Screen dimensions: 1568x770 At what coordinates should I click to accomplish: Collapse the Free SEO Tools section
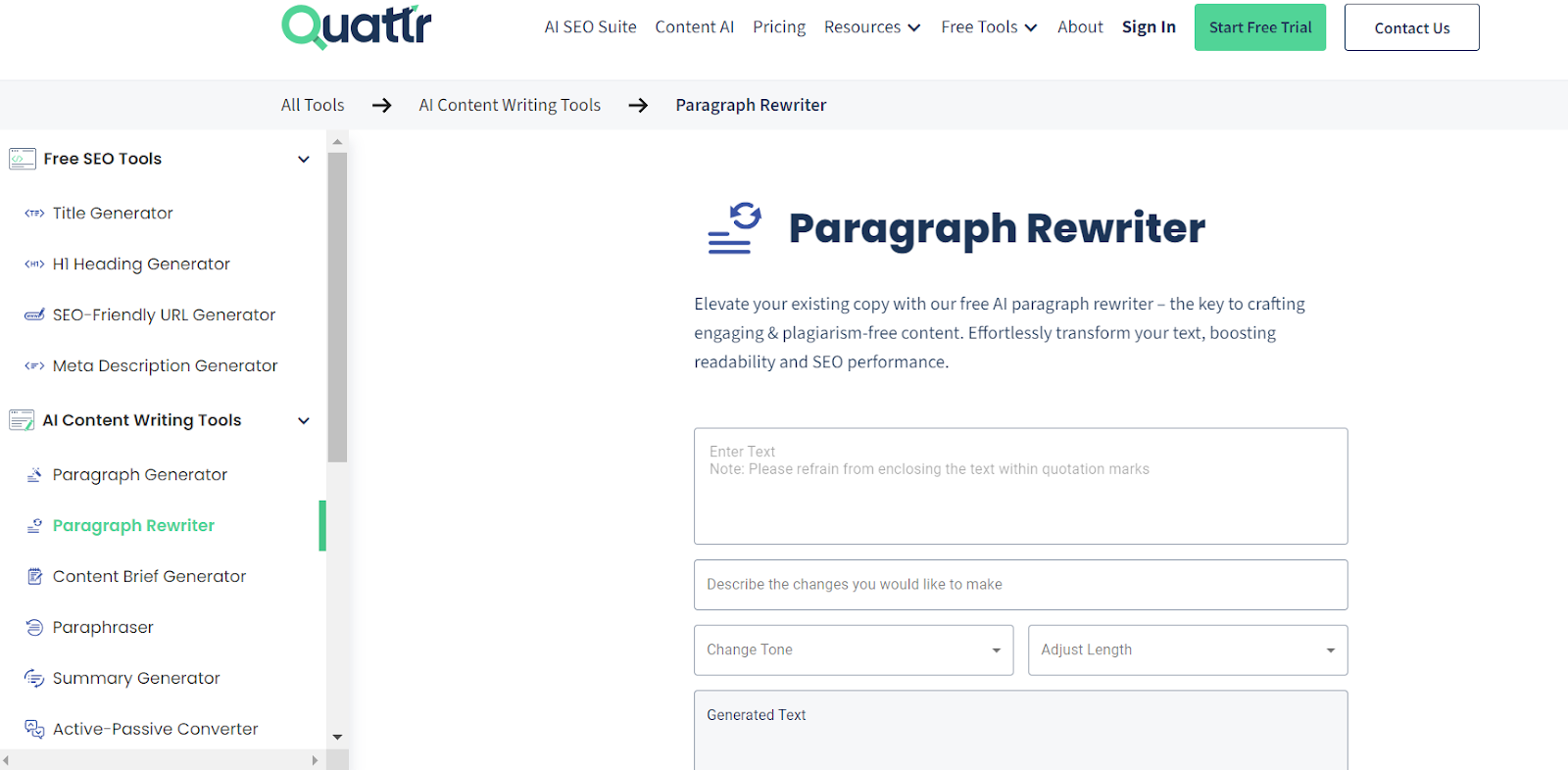click(304, 159)
